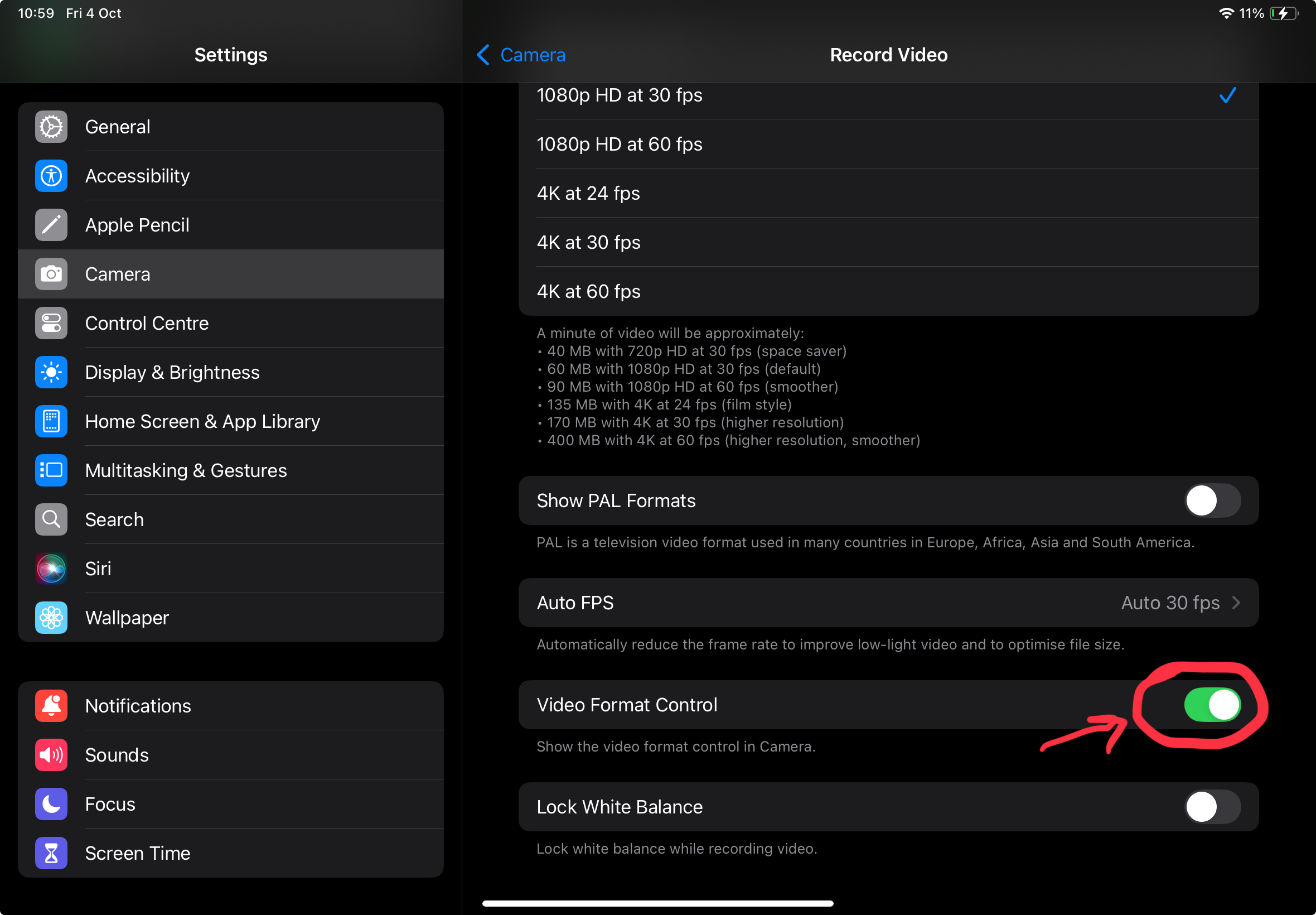Tap '40 MB with 720p HD' line
Viewport: 1316px width, 915px height.
coord(691,351)
